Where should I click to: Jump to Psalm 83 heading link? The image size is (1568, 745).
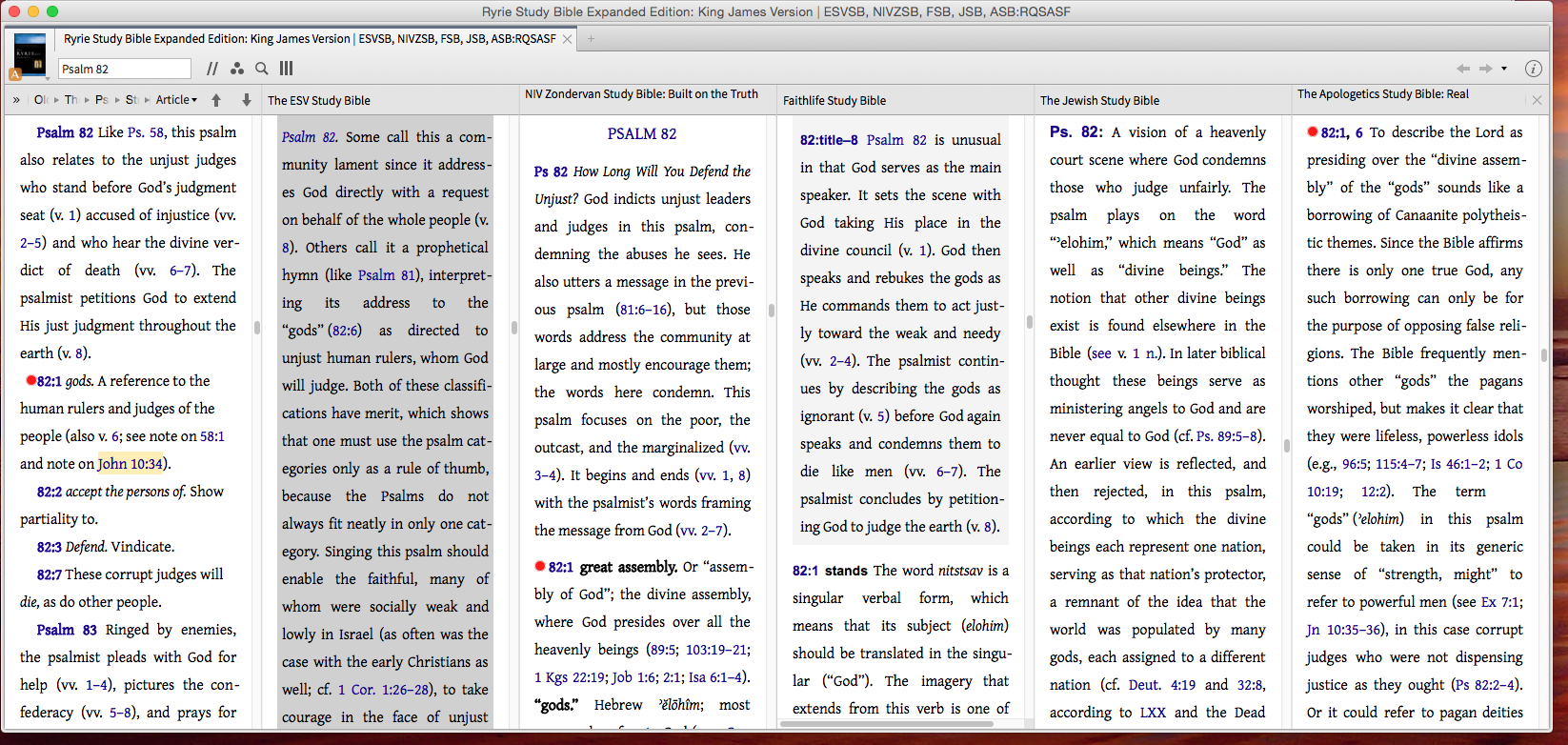point(67,630)
